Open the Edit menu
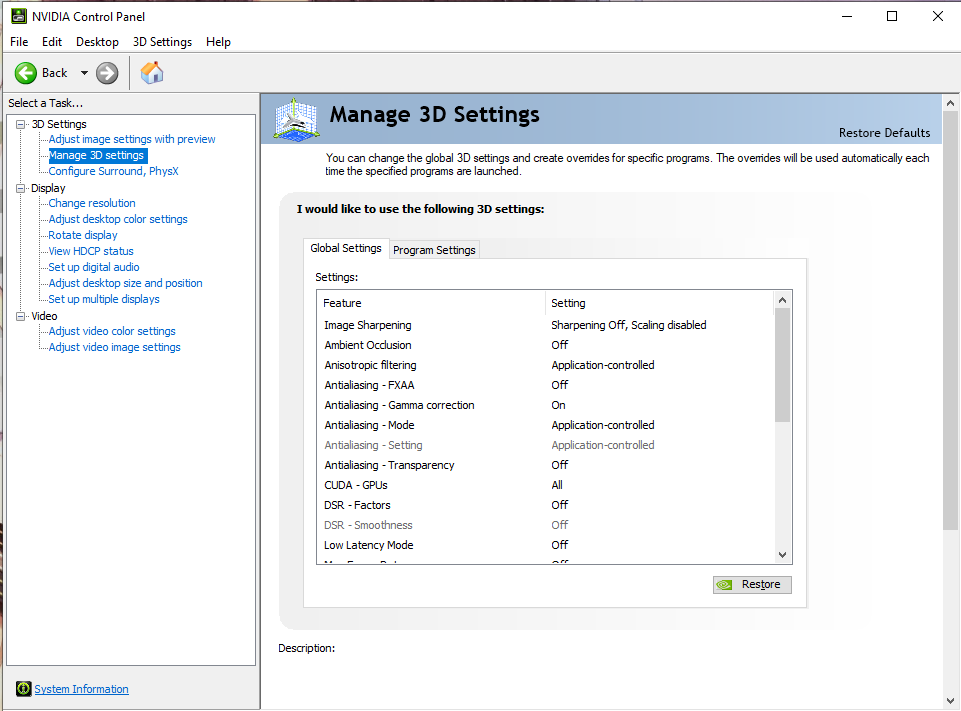 [x=52, y=42]
